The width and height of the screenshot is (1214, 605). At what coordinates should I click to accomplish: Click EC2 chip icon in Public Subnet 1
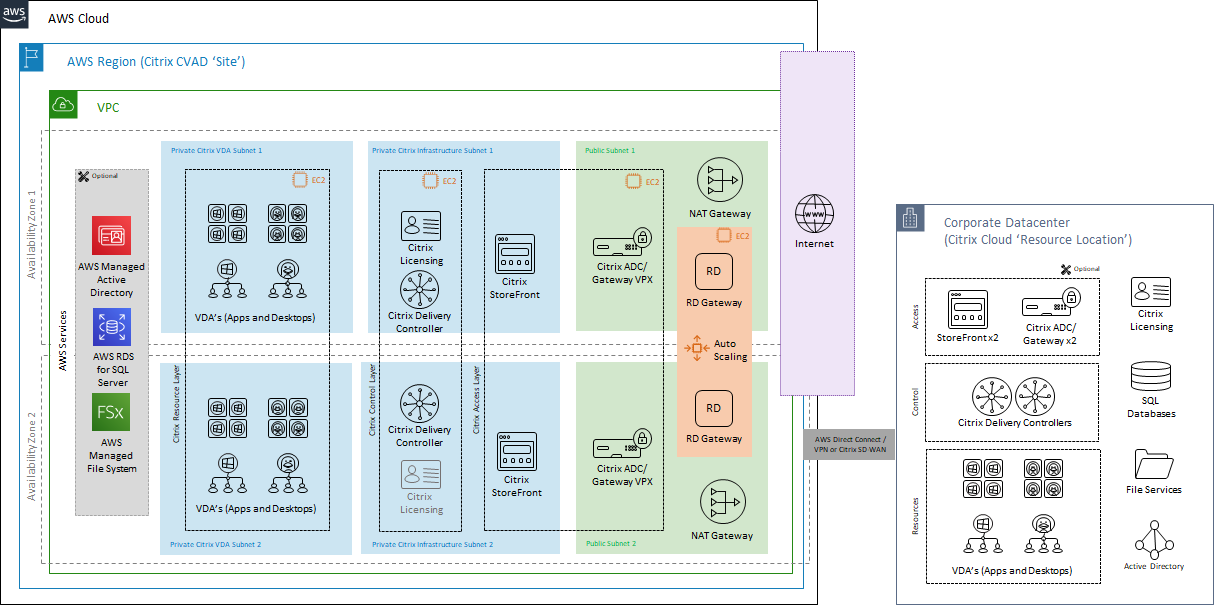632,181
